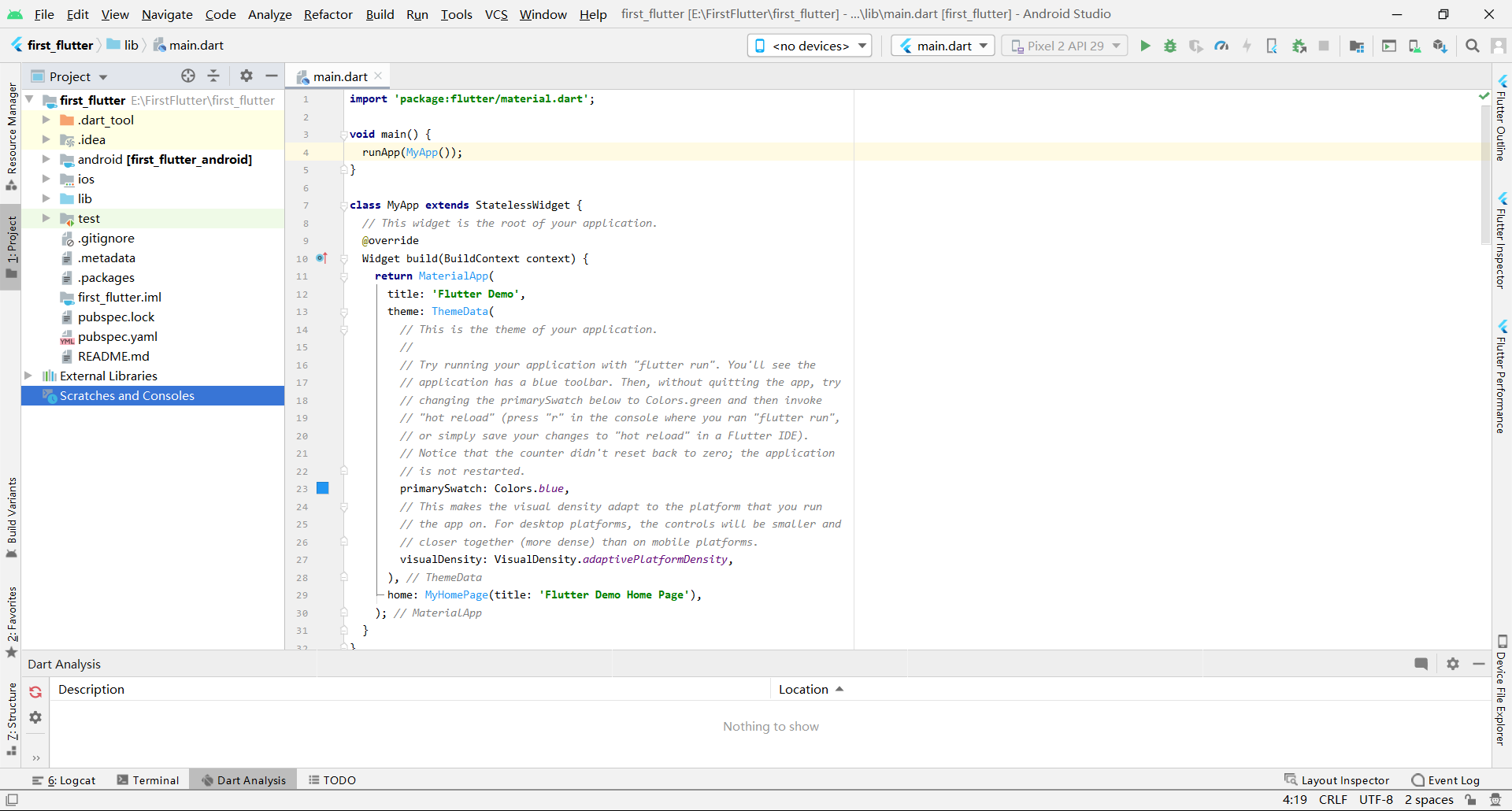The width and height of the screenshot is (1512, 811).
Task: Toggle the Flutter Inspector side panel
Action: coord(1502,240)
